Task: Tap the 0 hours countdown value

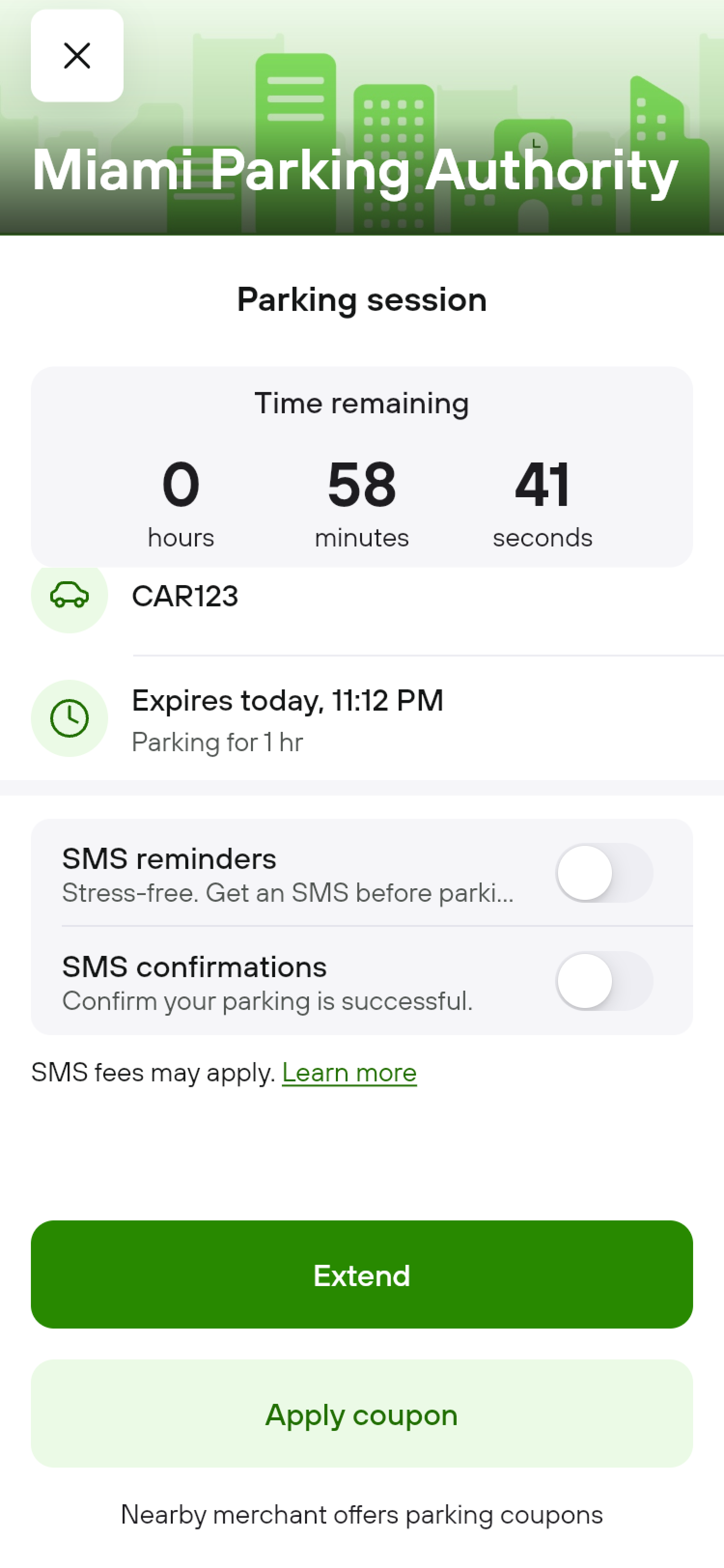Action: coord(181,485)
